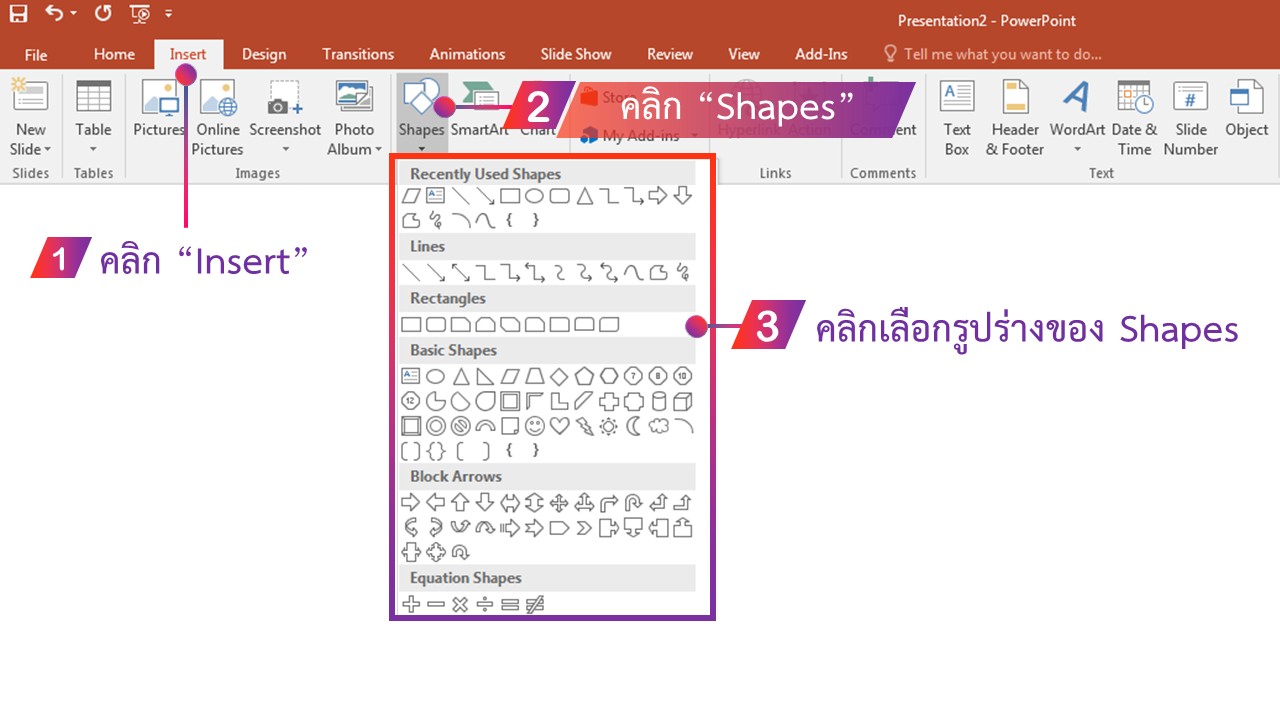Select the Decagon (10) basic shape

(683, 376)
